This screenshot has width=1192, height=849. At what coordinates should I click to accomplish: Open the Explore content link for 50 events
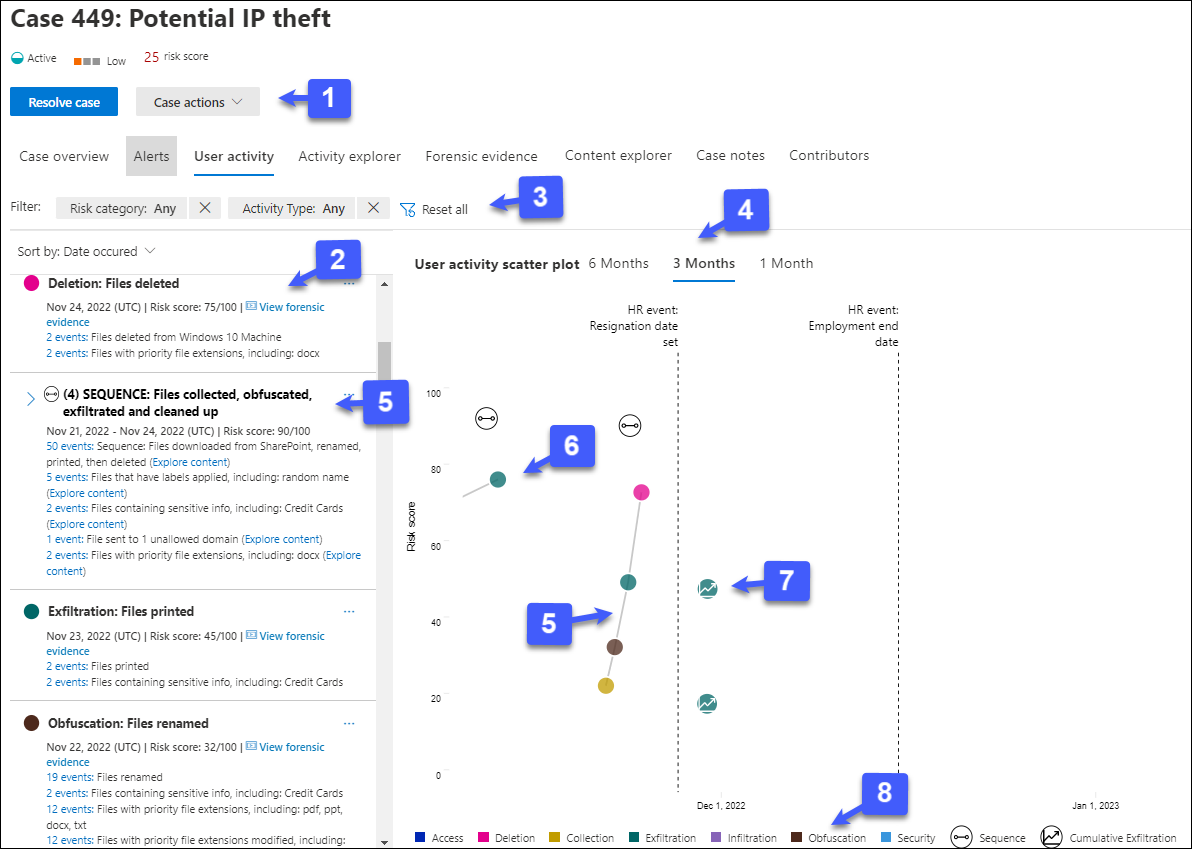pos(189,461)
